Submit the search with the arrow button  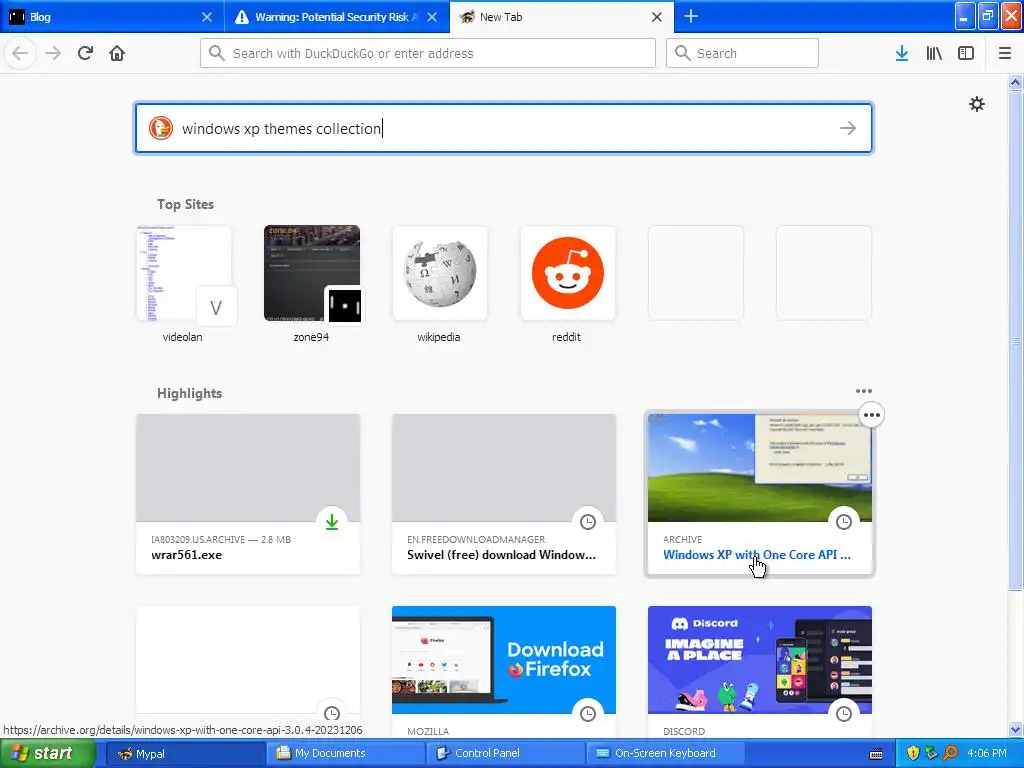848,128
